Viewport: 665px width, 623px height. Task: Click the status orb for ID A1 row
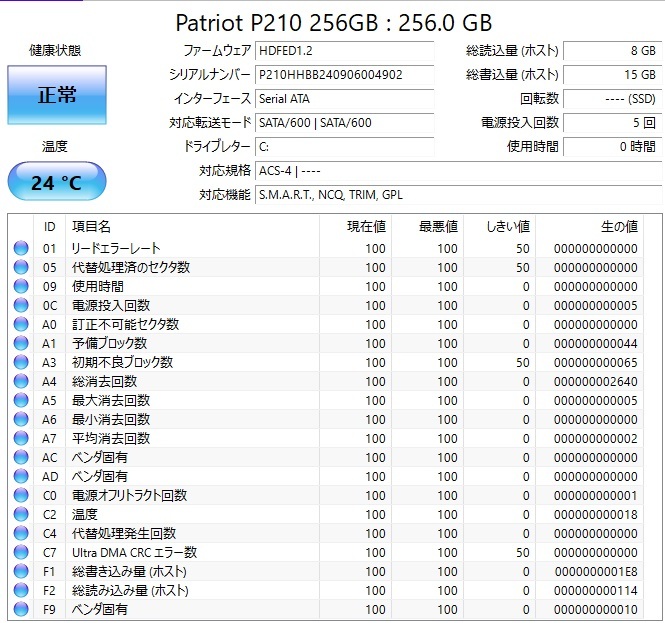21,344
